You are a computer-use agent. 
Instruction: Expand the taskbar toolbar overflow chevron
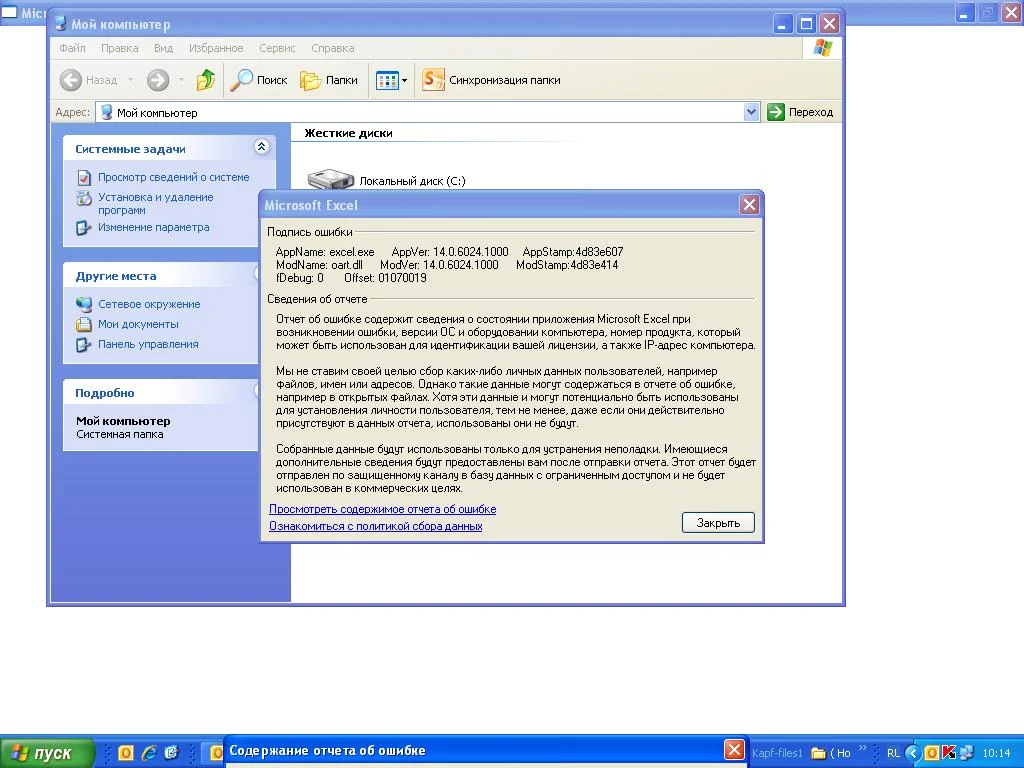click(863, 748)
